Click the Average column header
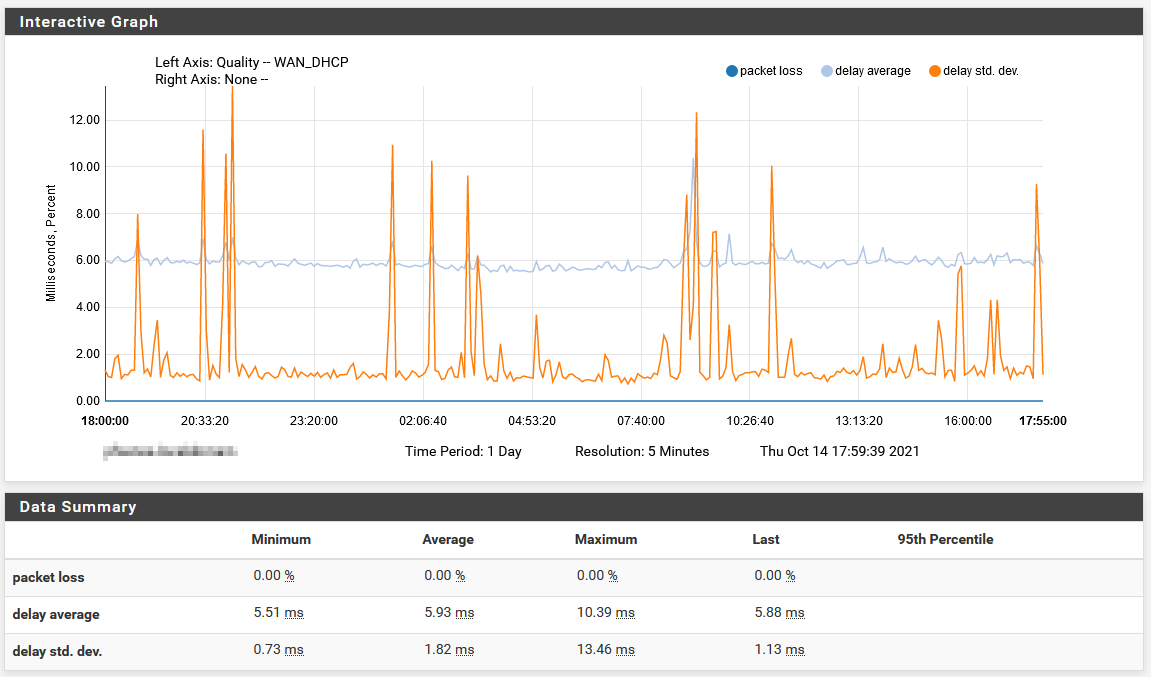Viewport: 1151px width, 677px height. tap(448, 540)
